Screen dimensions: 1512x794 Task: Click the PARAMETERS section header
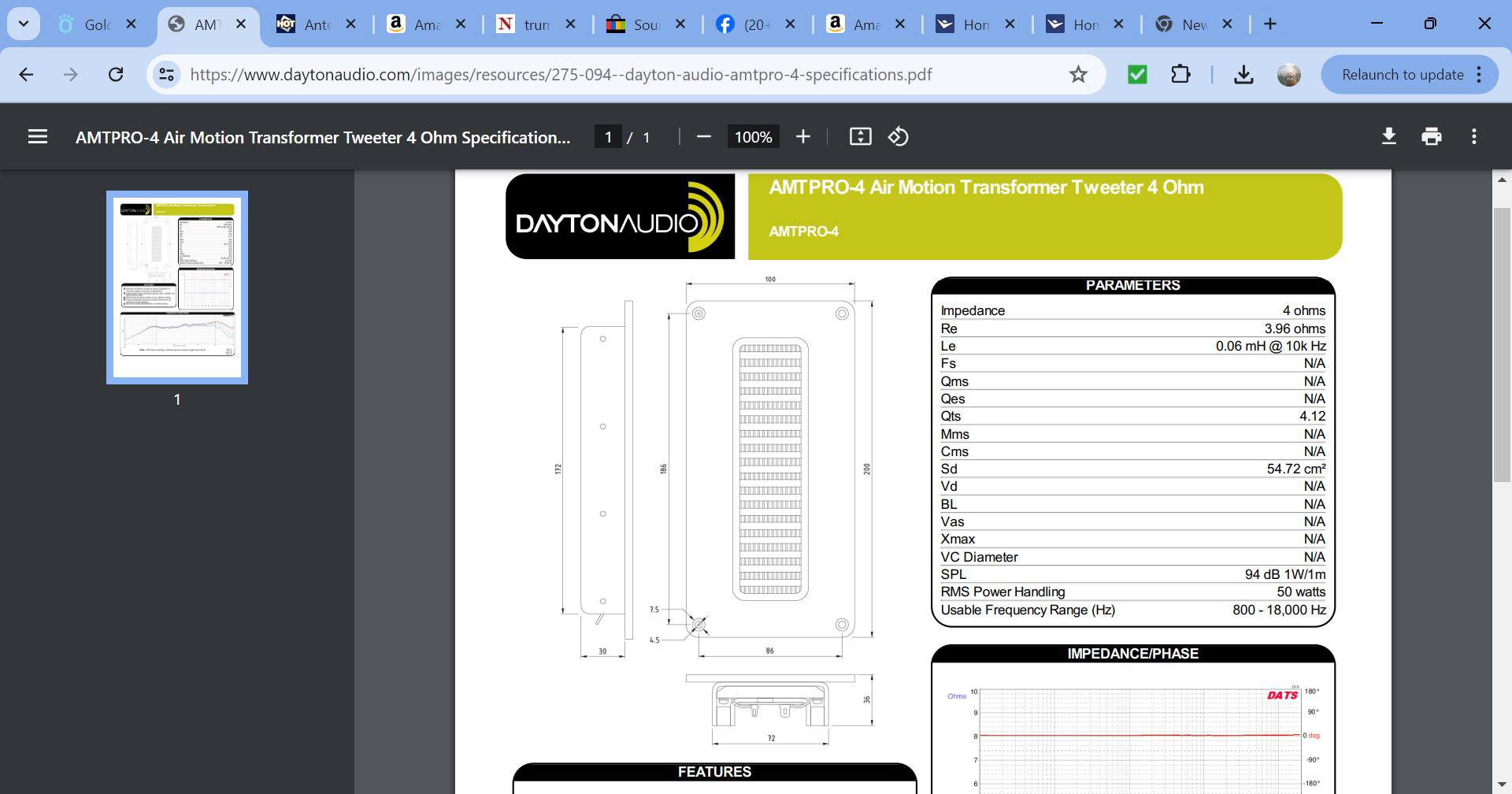tap(1132, 285)
